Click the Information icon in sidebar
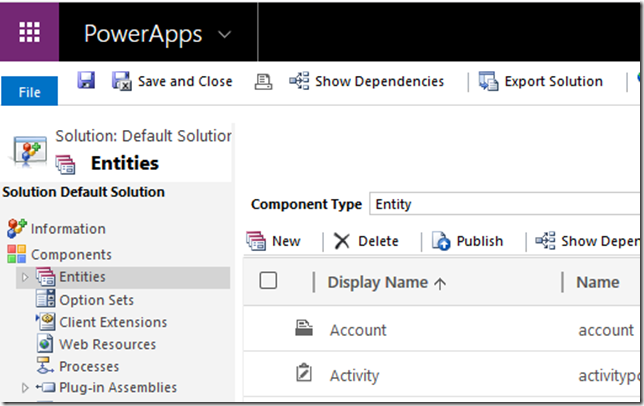The width and height of the screenshot is (644, 406). point(17,228)
